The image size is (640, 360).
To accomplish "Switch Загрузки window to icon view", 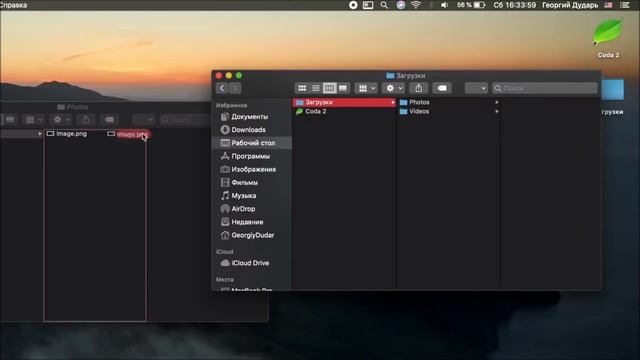I will point(302,88).
